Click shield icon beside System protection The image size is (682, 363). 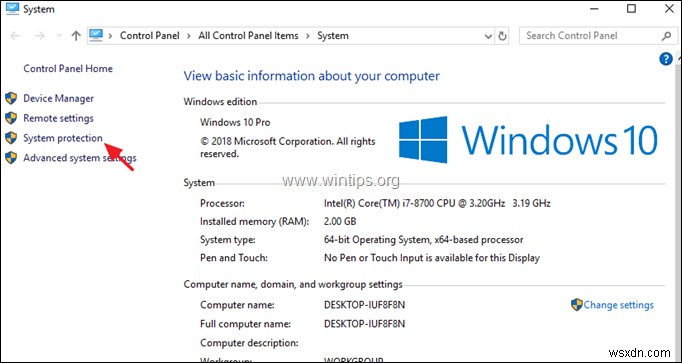click(11, 138)
